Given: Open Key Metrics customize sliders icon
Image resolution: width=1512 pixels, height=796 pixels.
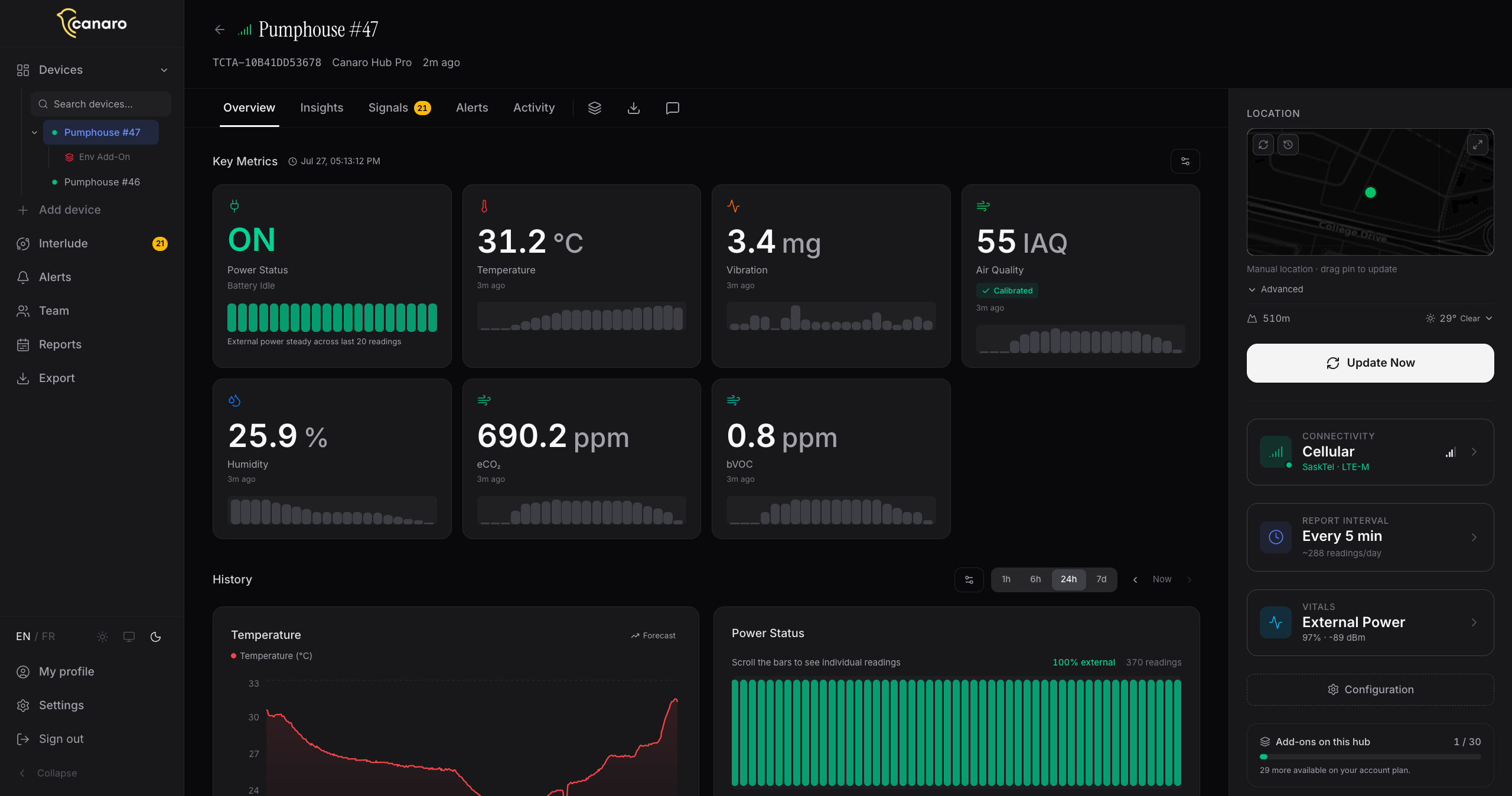Looking at the screenshot, I should click(x=1185, y=161).
